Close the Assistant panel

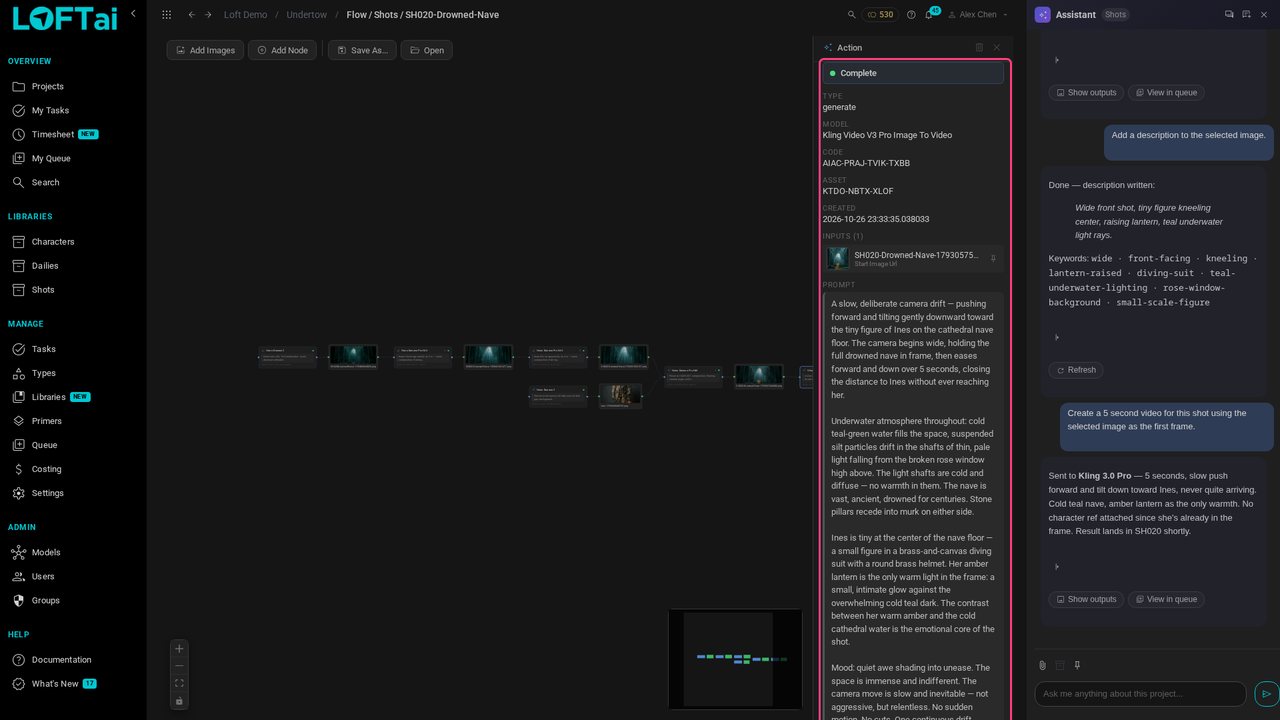[1263, 15]
